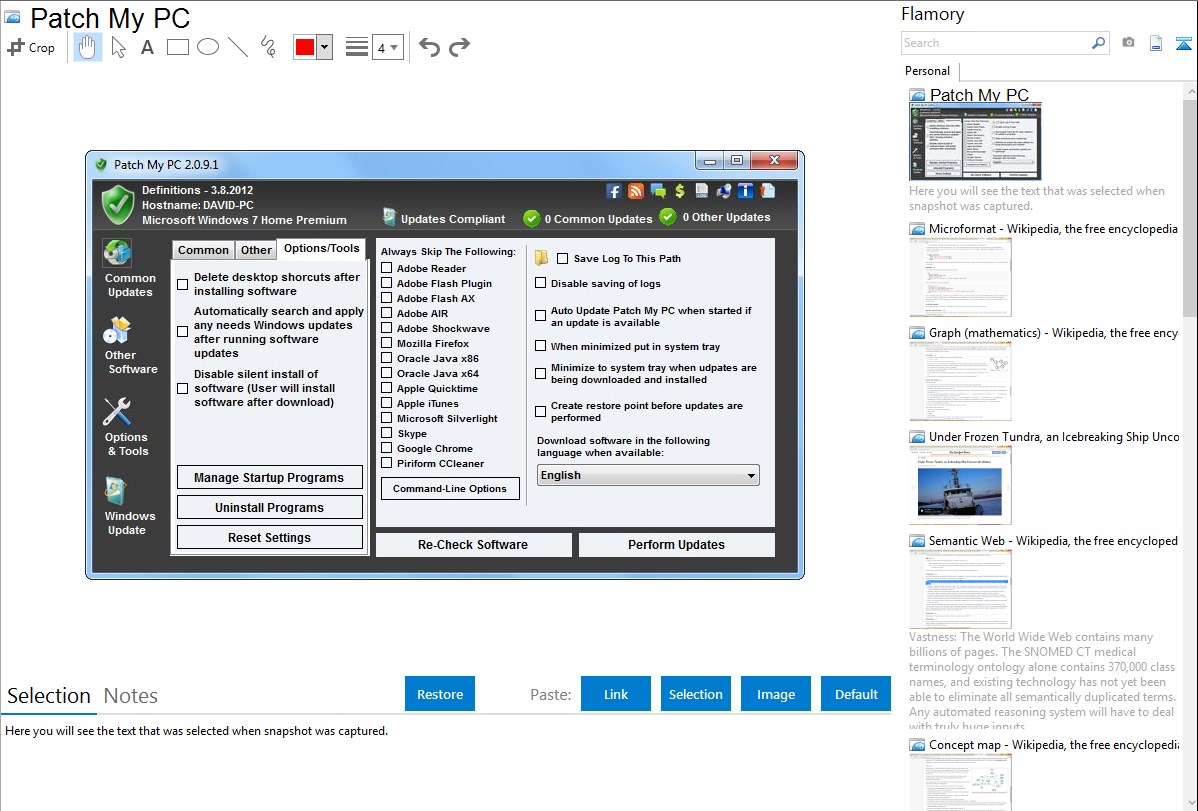Image resolution: width=1198 pixels, height=811 pixels.
Task: Tick the Google Chrome skip checkbox
Action: click(x=387, y=448)
